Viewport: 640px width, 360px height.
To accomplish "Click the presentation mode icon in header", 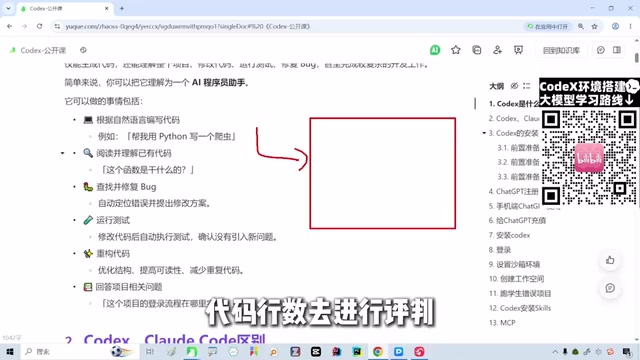I will [518, 50].
